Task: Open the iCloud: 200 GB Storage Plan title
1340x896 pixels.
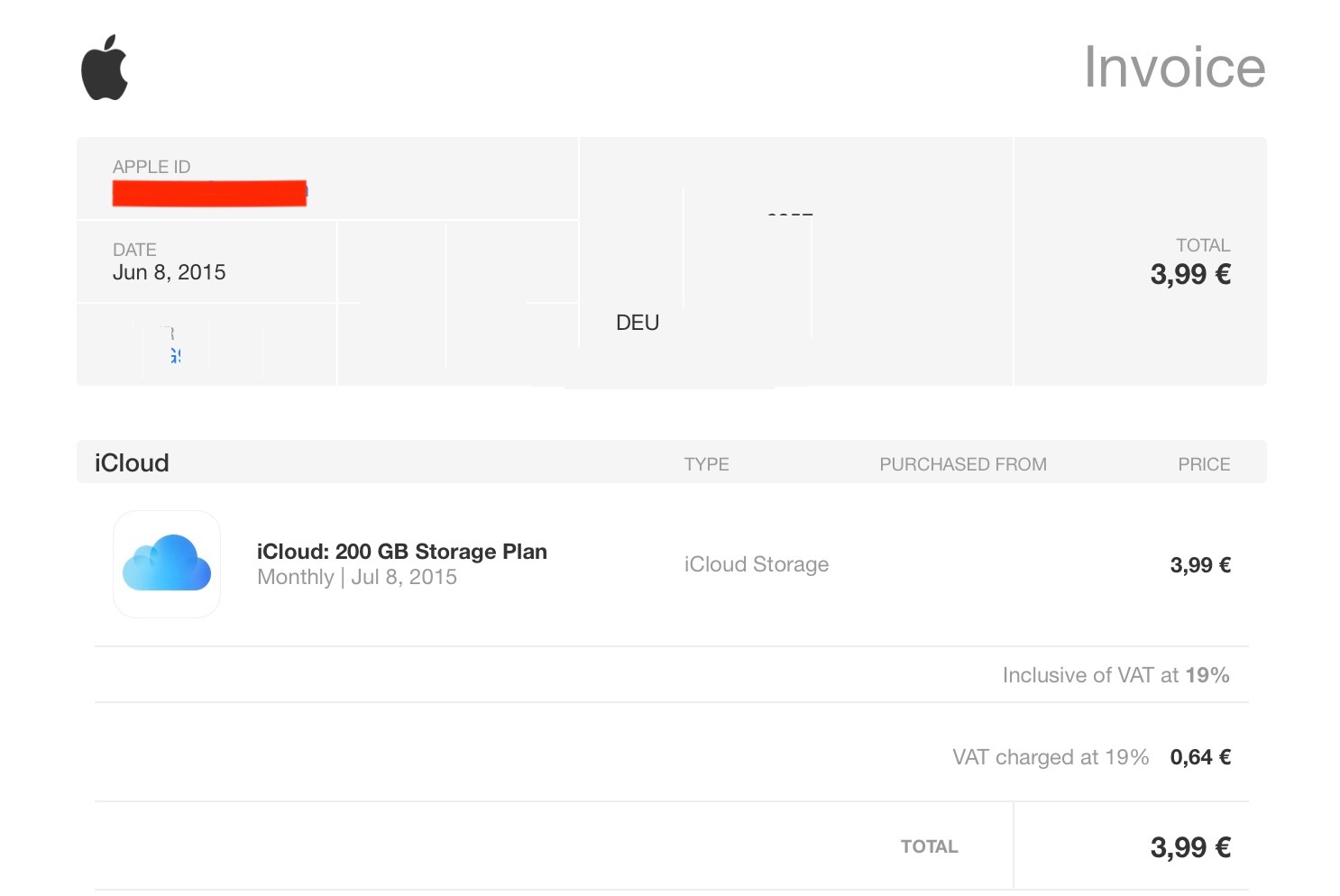Action: 402,551
